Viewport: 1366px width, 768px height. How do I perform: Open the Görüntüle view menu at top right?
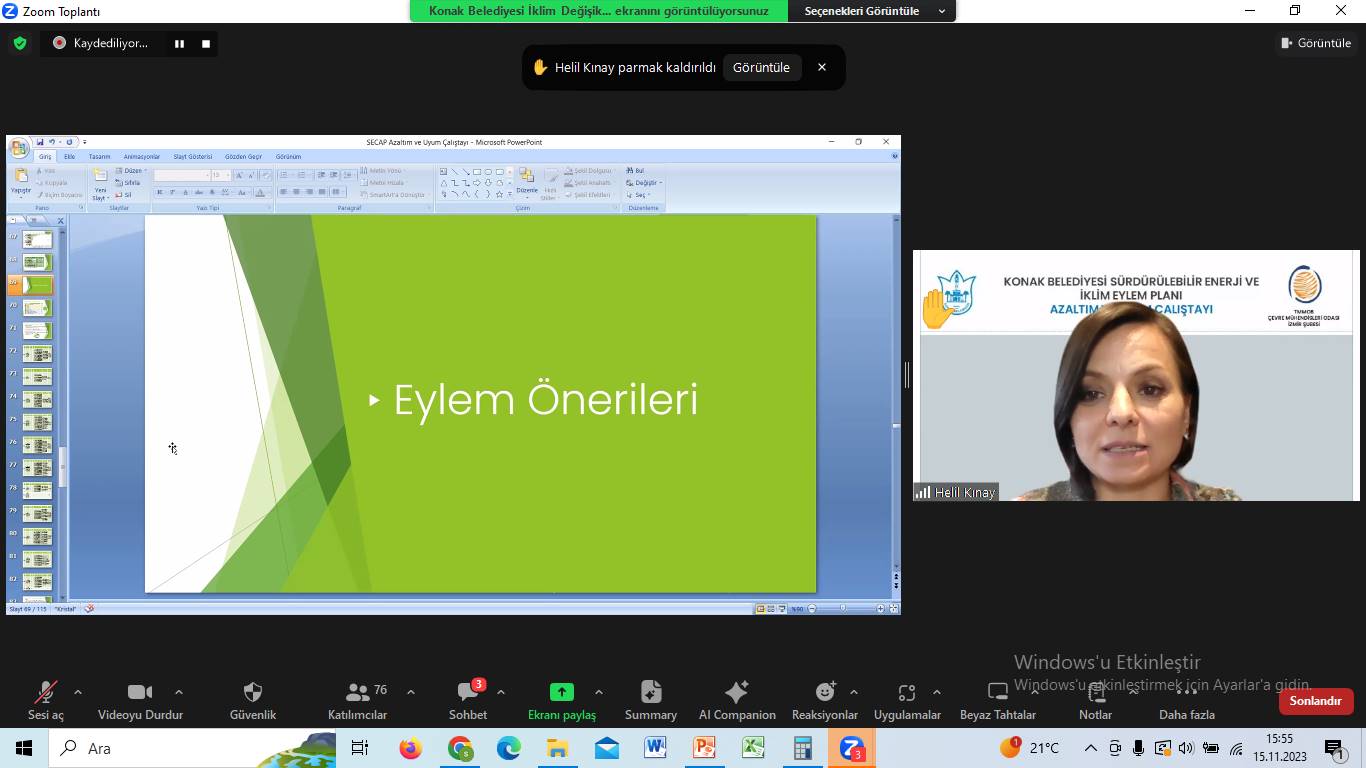tap(1316, 43)
